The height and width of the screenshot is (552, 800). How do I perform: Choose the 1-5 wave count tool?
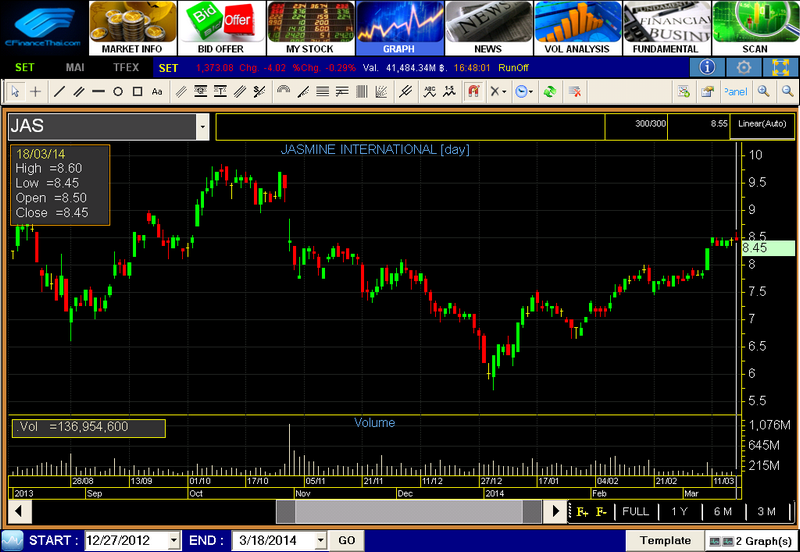[x=449, y=92]
